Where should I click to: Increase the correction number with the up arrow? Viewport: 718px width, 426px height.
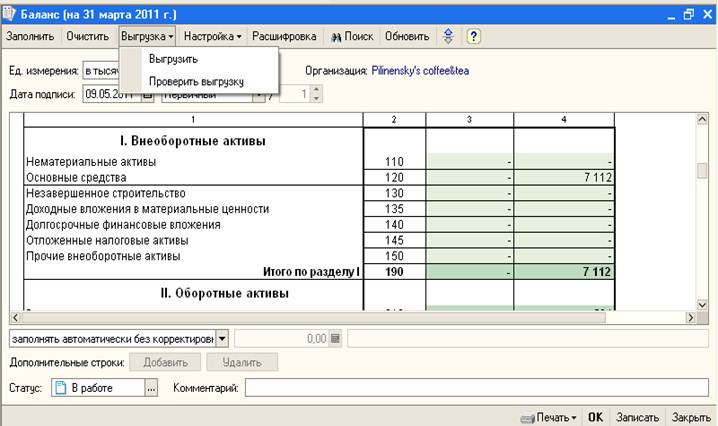316,89
